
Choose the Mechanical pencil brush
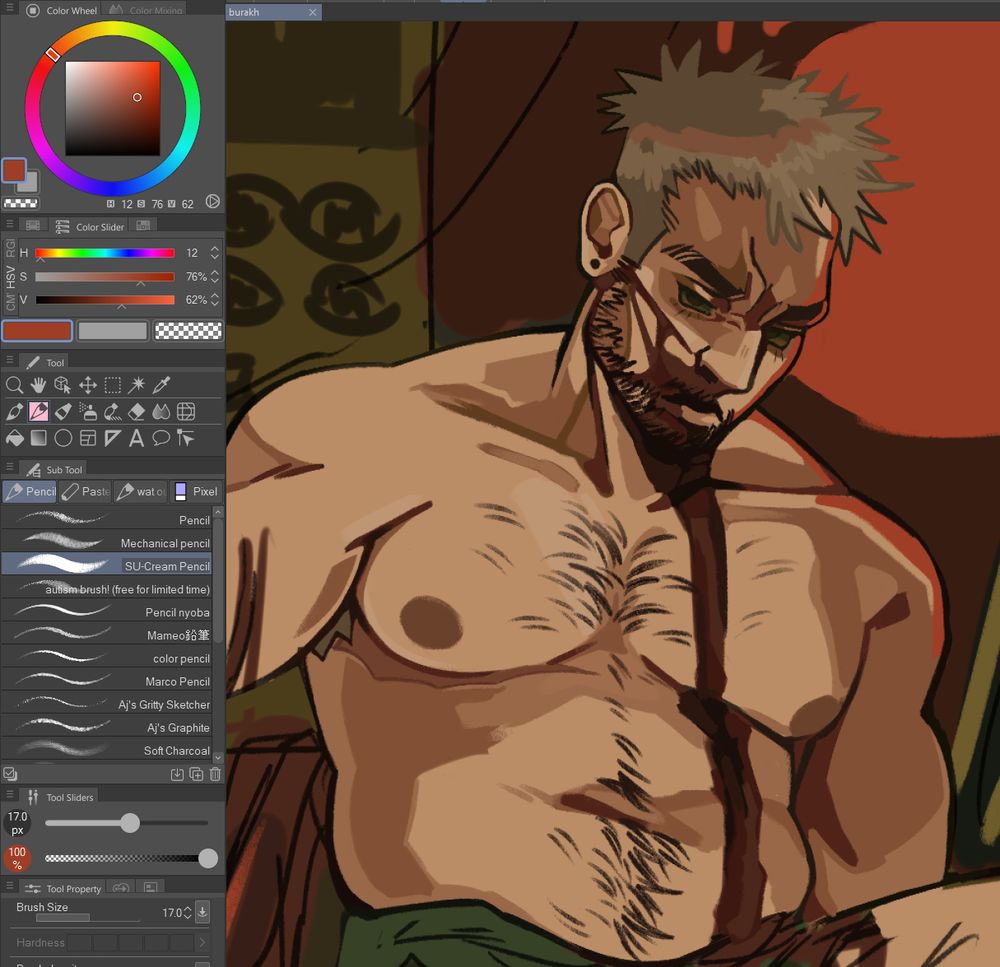point(106,543)
